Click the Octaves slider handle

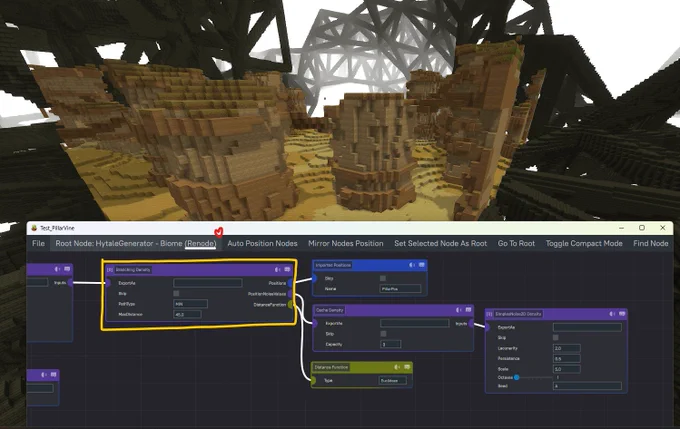[517, 377]
